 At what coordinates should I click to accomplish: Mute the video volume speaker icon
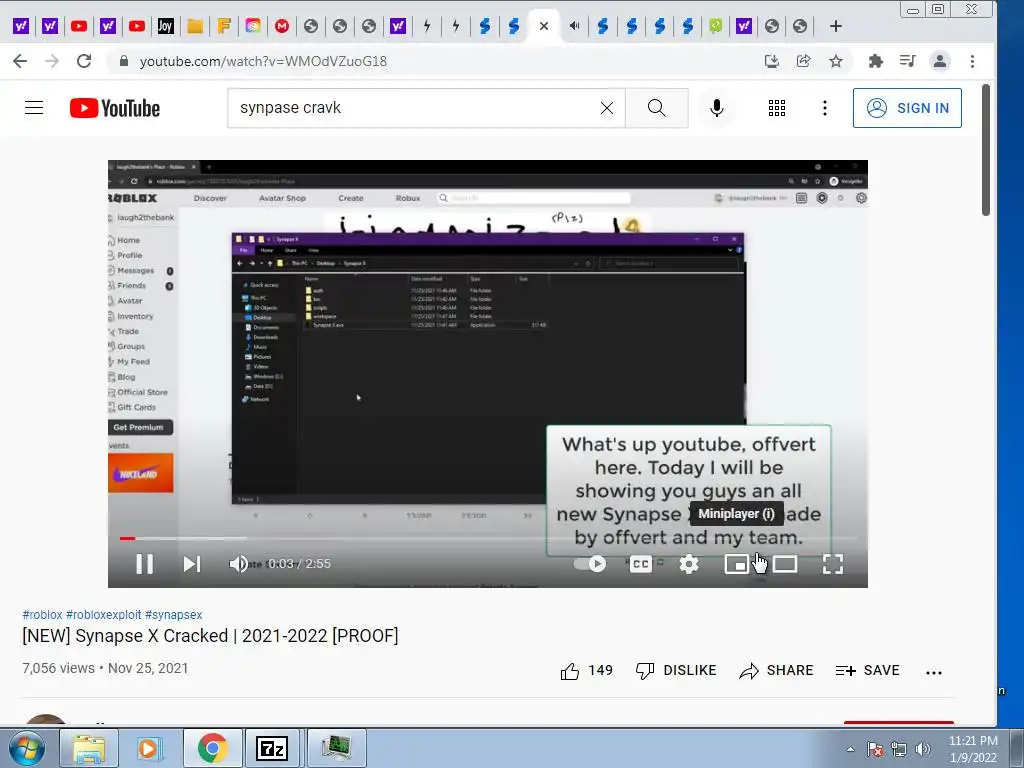[238, 564]
